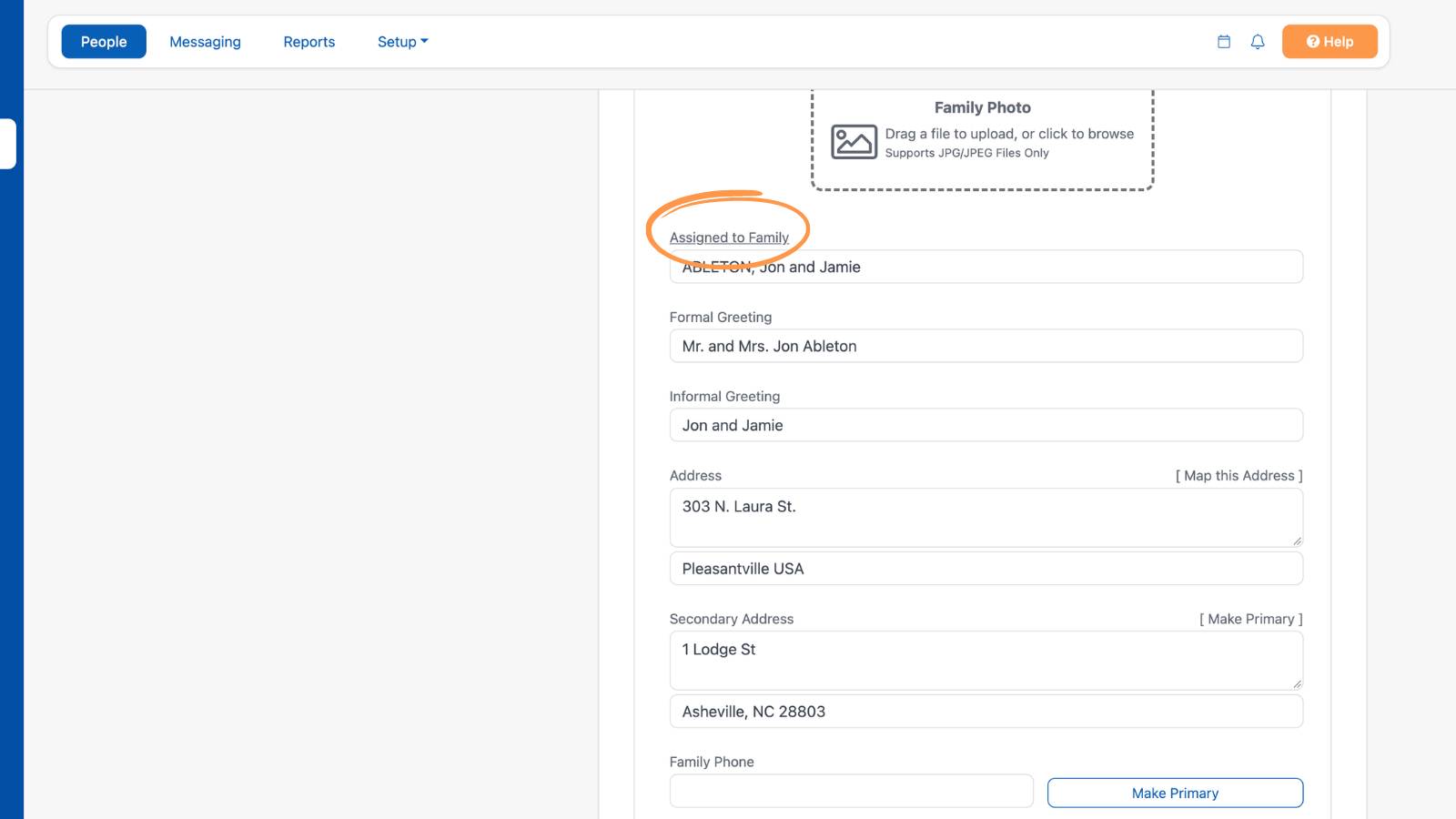
Task: Click the Secondary Address label
Action: click(732, 619)
